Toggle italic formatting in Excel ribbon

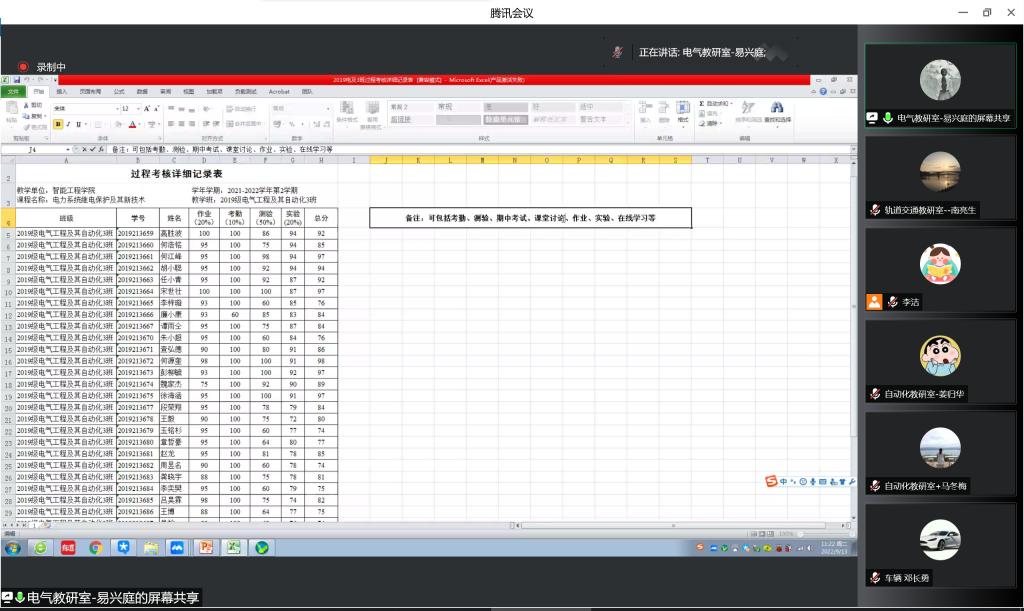(68, 124)
